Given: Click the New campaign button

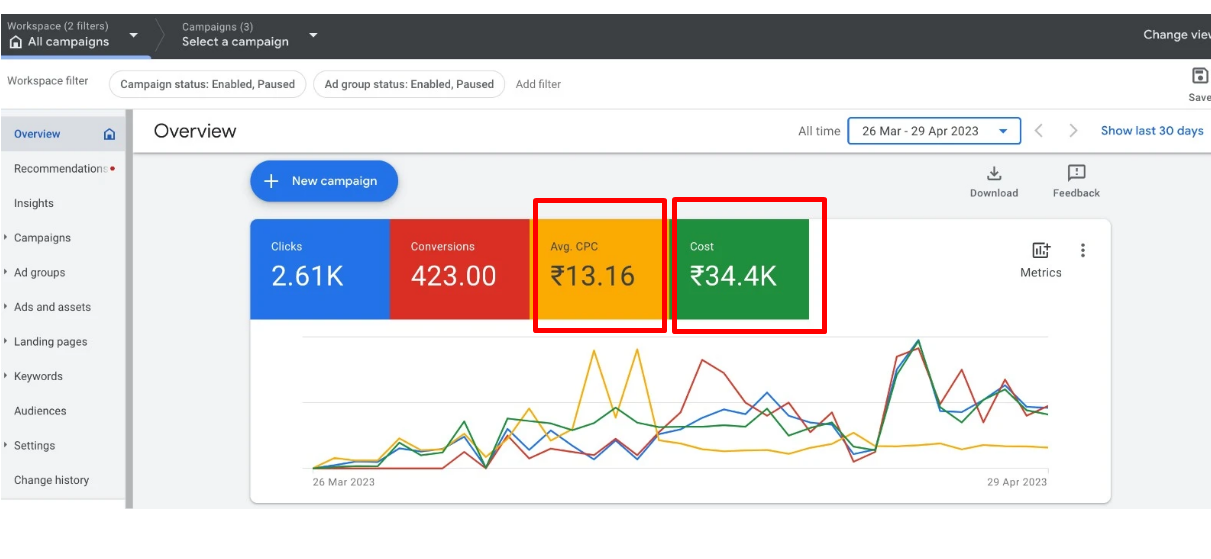Looking at the screenshot, I should (323, 181).
